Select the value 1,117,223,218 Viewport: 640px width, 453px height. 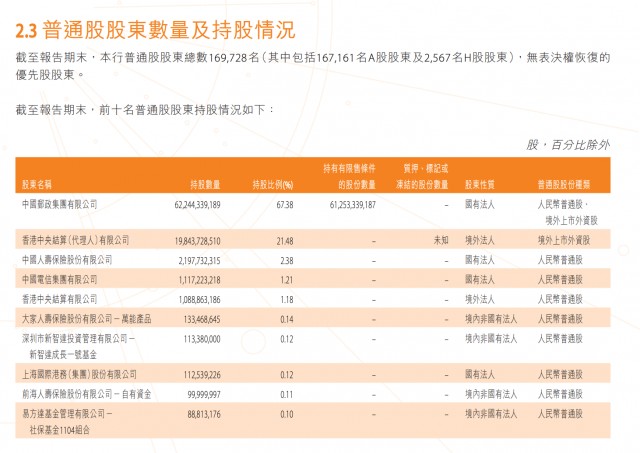click(199, 280)
